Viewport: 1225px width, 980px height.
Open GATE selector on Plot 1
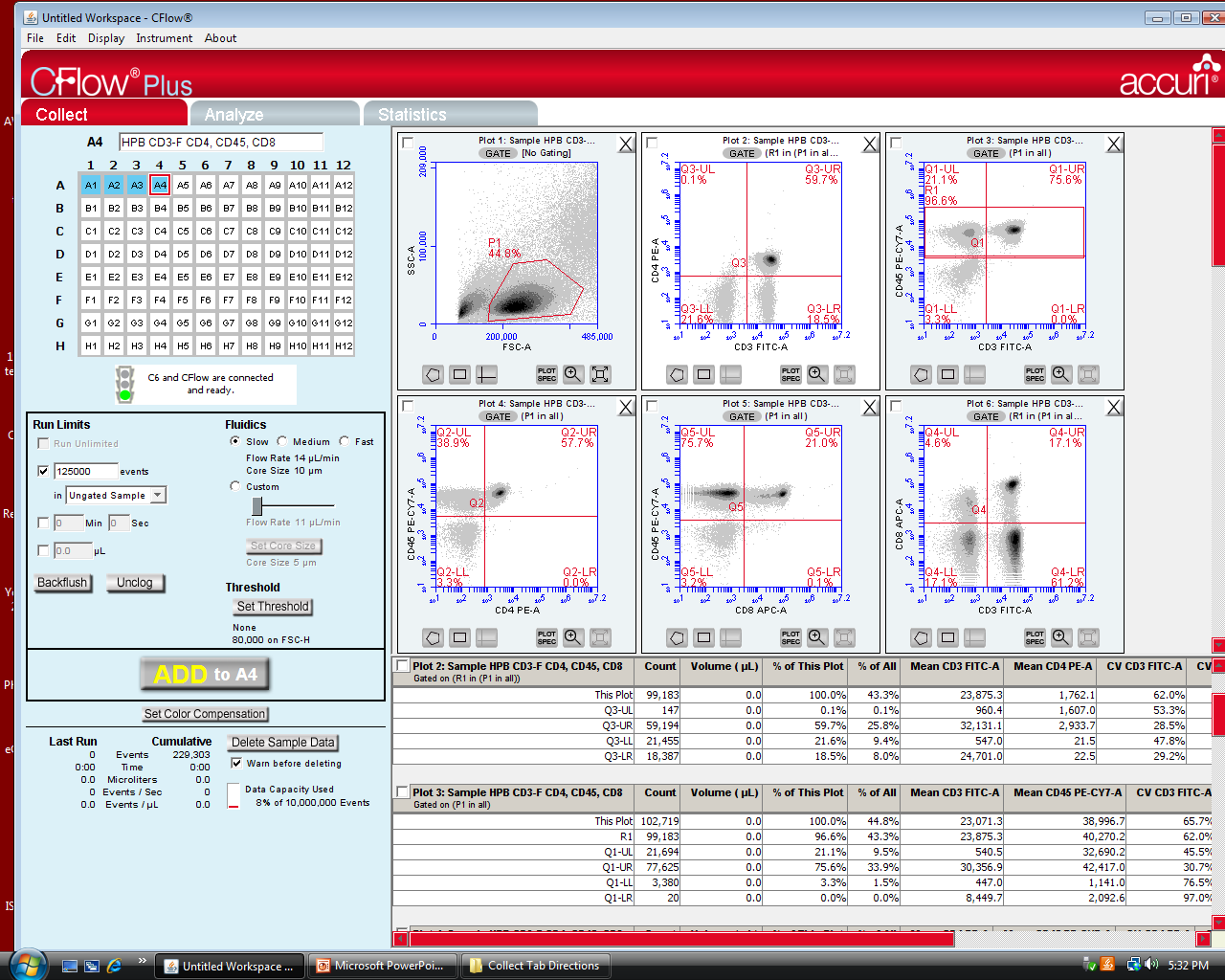tap(498, 153)
